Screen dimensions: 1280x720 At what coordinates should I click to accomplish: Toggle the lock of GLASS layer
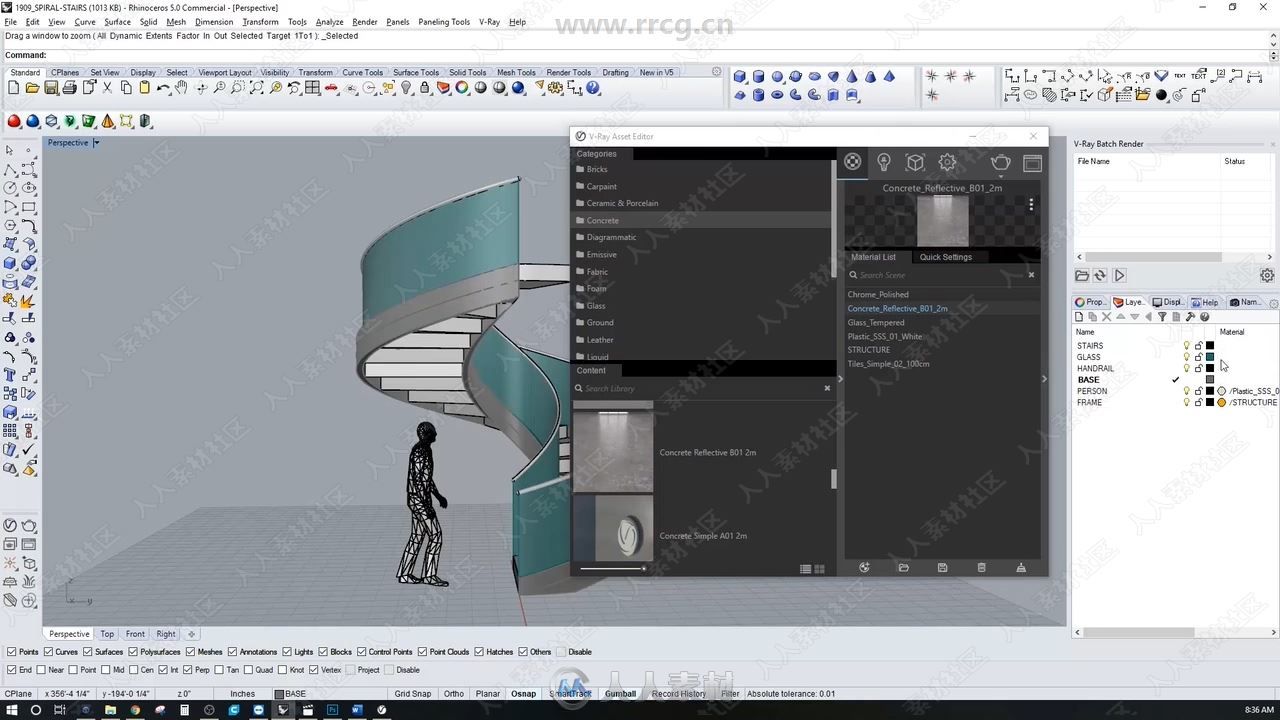1198,357
